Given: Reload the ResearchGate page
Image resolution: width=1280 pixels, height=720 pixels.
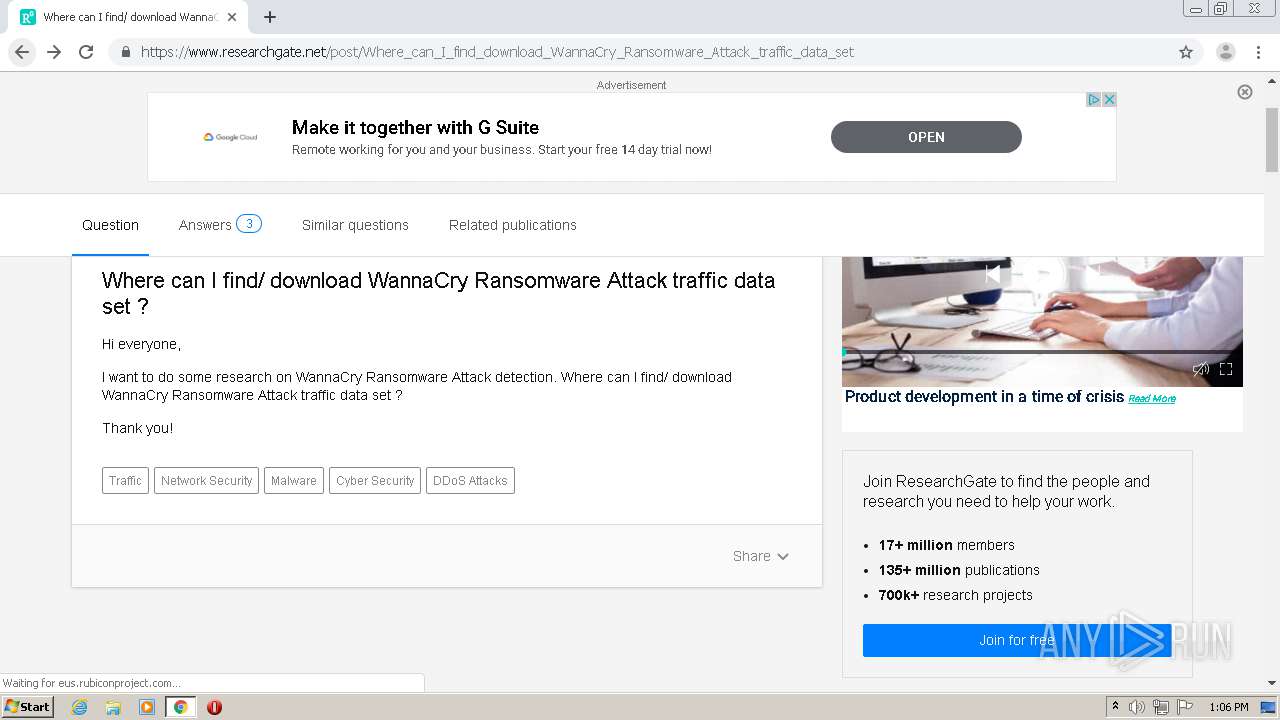Looking at the screenshot, I should (86, 52).
